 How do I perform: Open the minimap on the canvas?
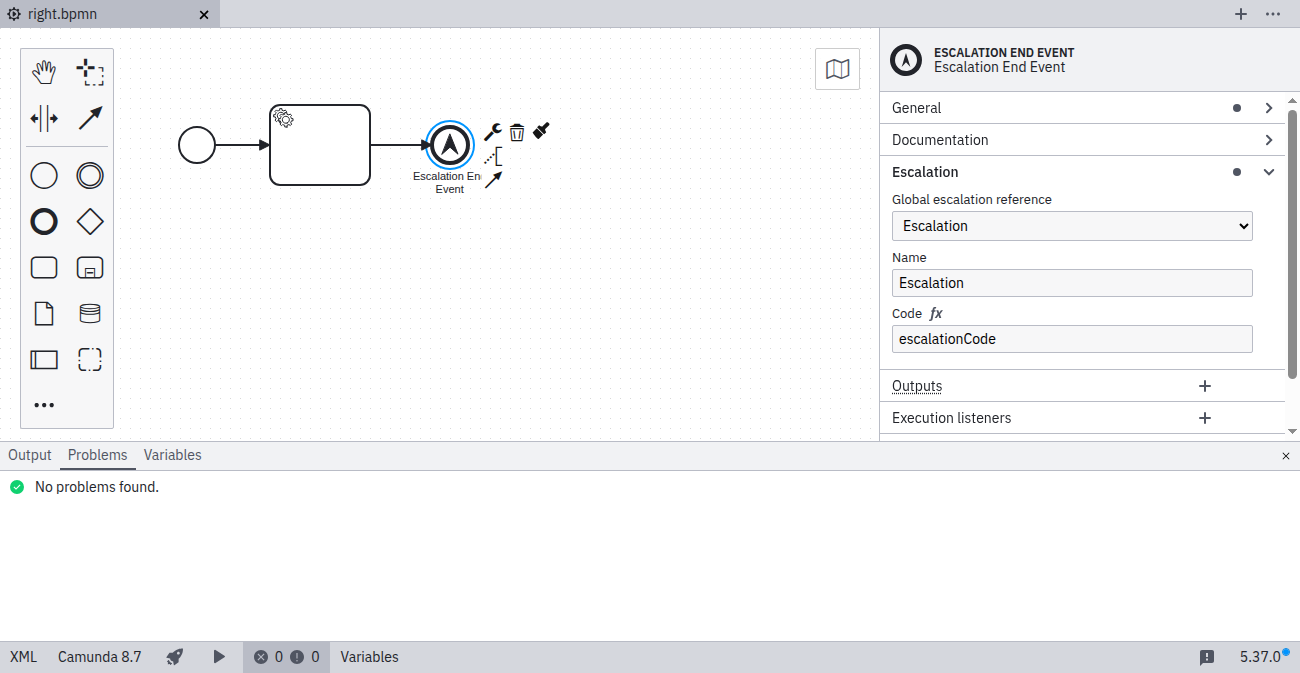click(837, 68)
